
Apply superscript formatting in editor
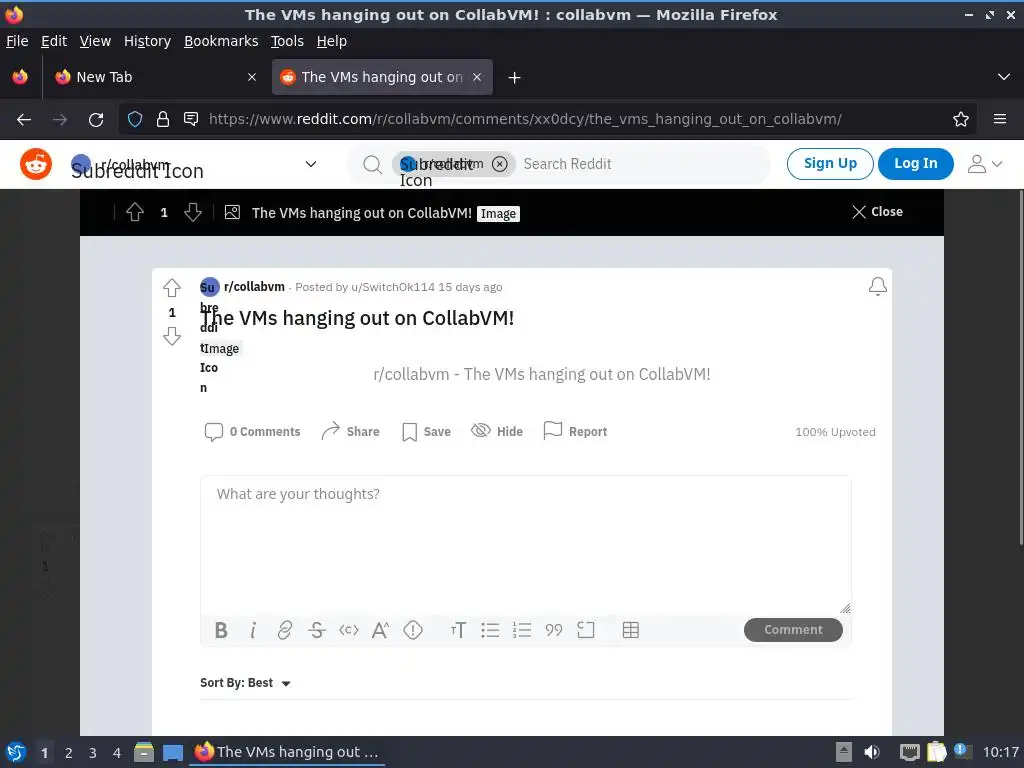coord(380,630)
